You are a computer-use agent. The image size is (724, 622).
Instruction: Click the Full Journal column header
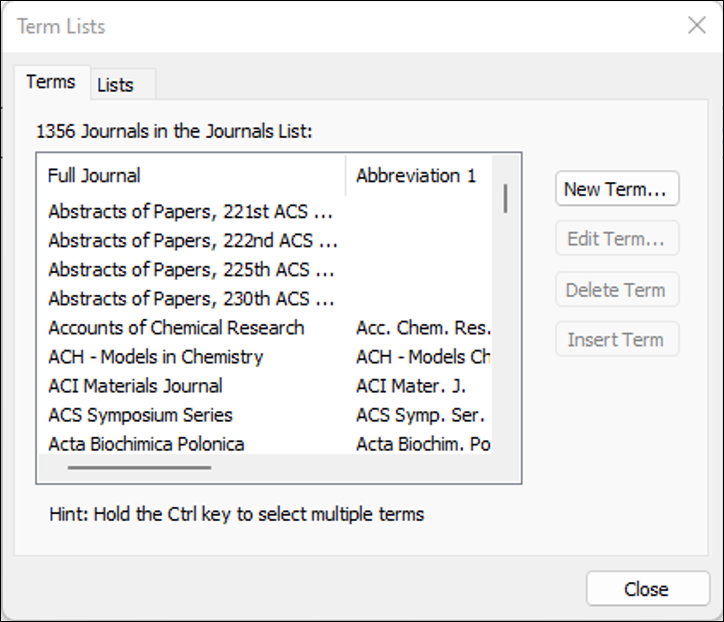pos(94,175)
